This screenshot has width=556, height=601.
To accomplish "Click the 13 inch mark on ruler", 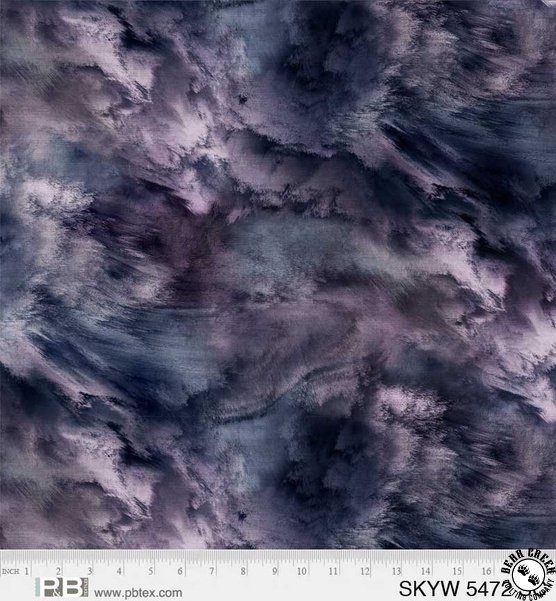I will click(396, 571).
